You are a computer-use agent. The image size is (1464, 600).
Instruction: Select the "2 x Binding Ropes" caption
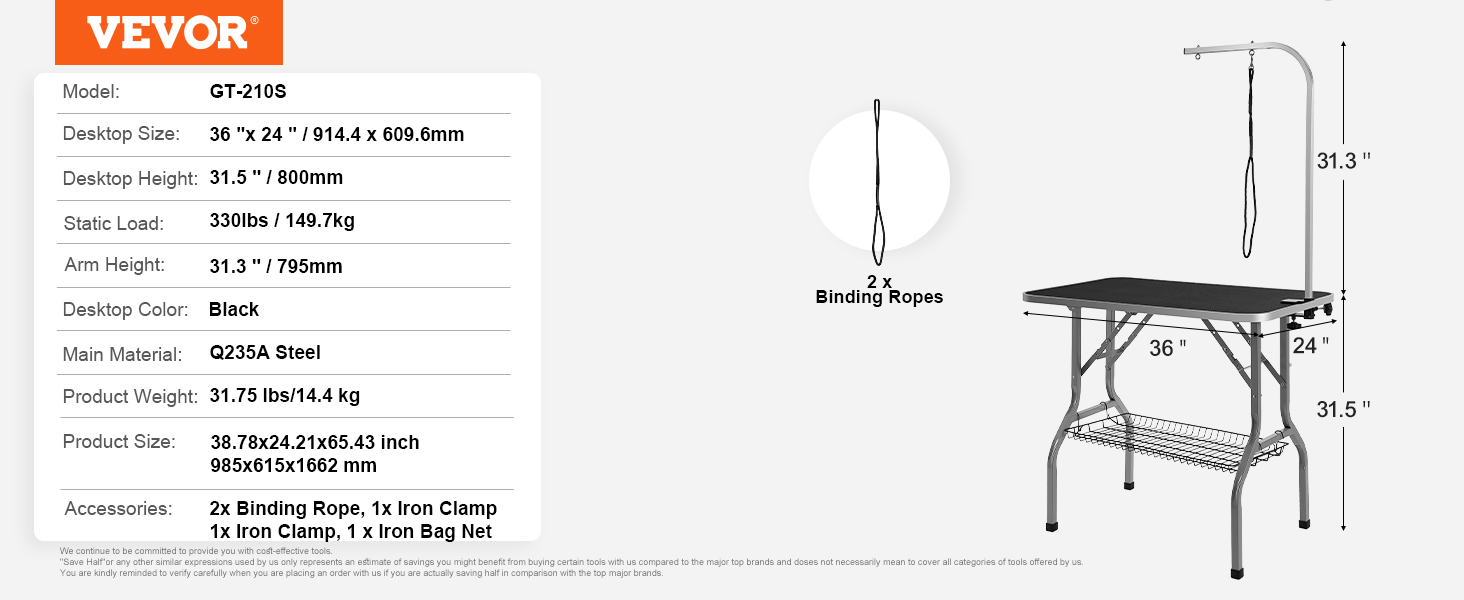pyautogui.click(x=879, y=290)
